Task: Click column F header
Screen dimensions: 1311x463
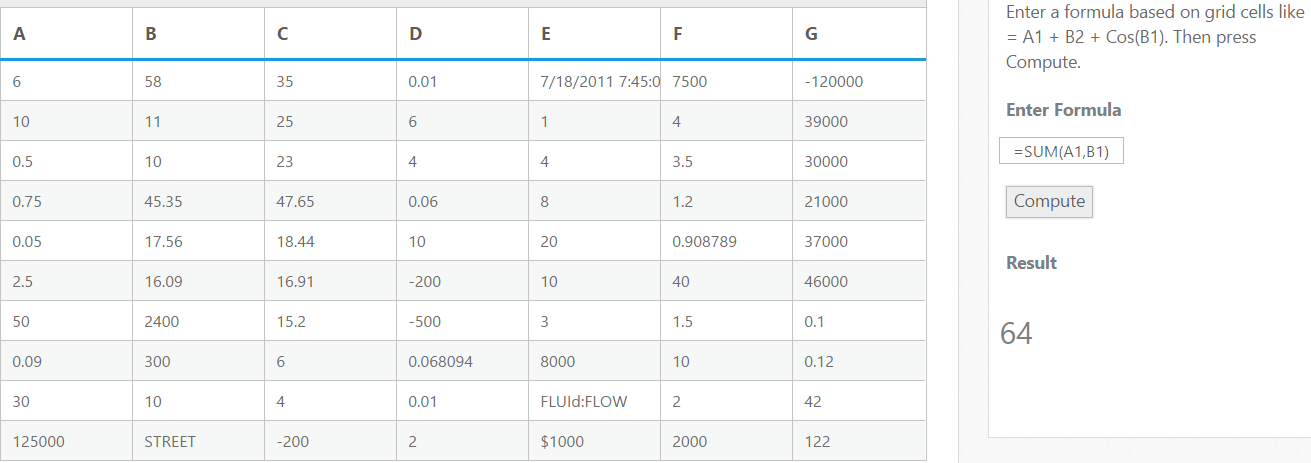Action: (x=726, y=34)
